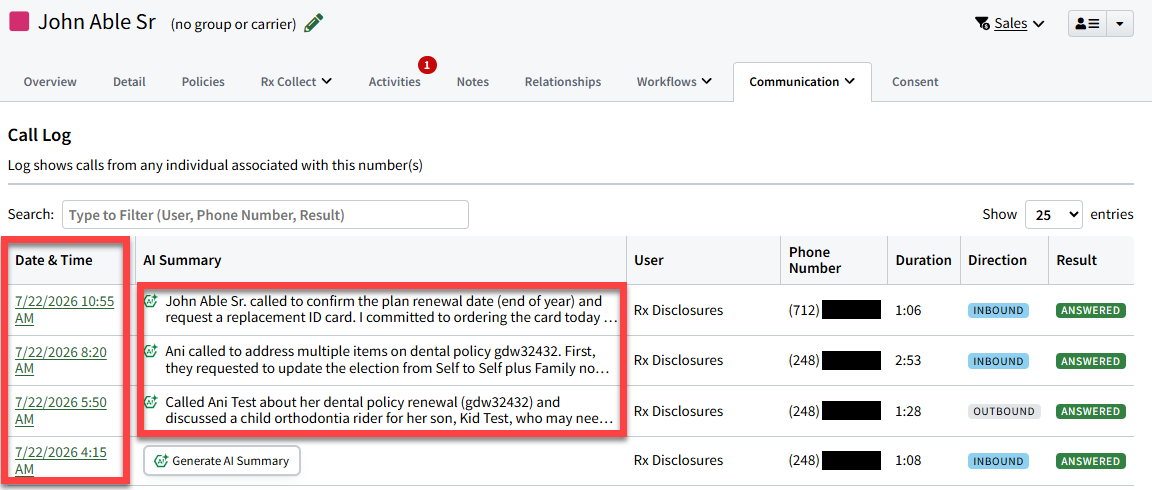Open the Consent tab
The image size is (1152, 490).
click(x=915, y=82)
